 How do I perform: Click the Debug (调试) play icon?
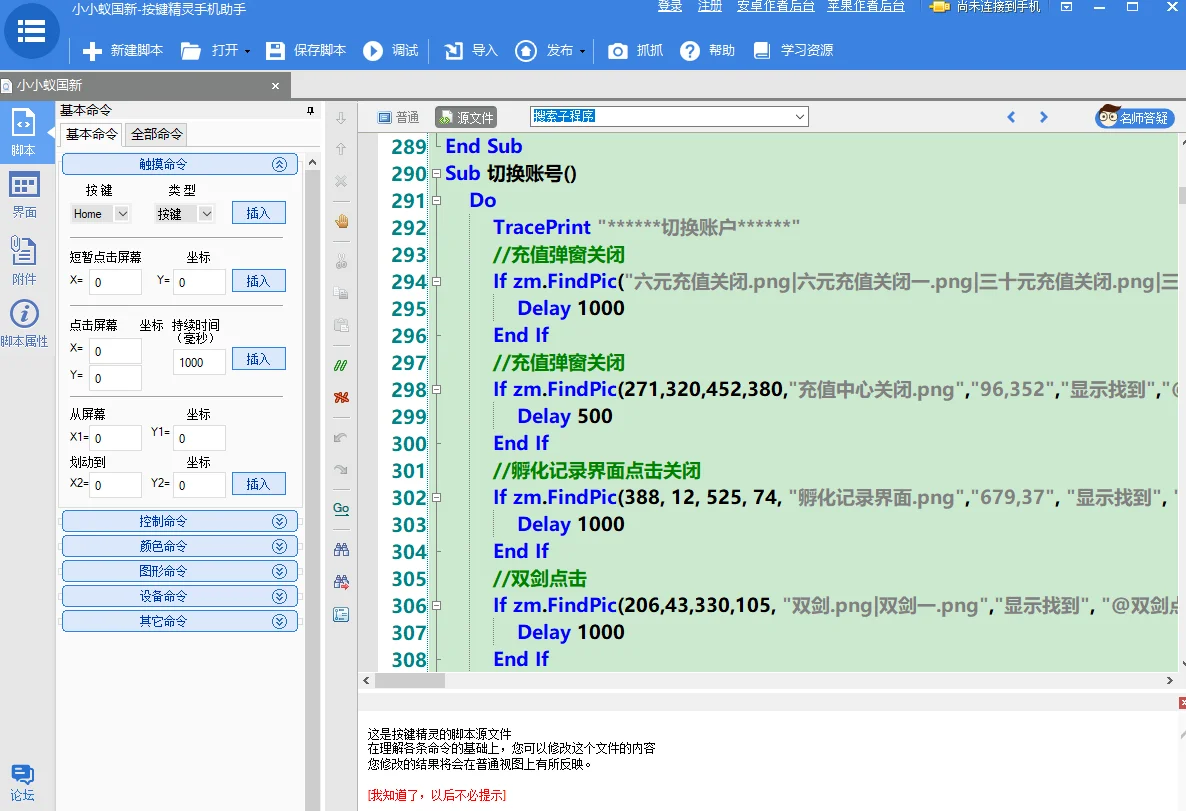click(x=373, y=51)
